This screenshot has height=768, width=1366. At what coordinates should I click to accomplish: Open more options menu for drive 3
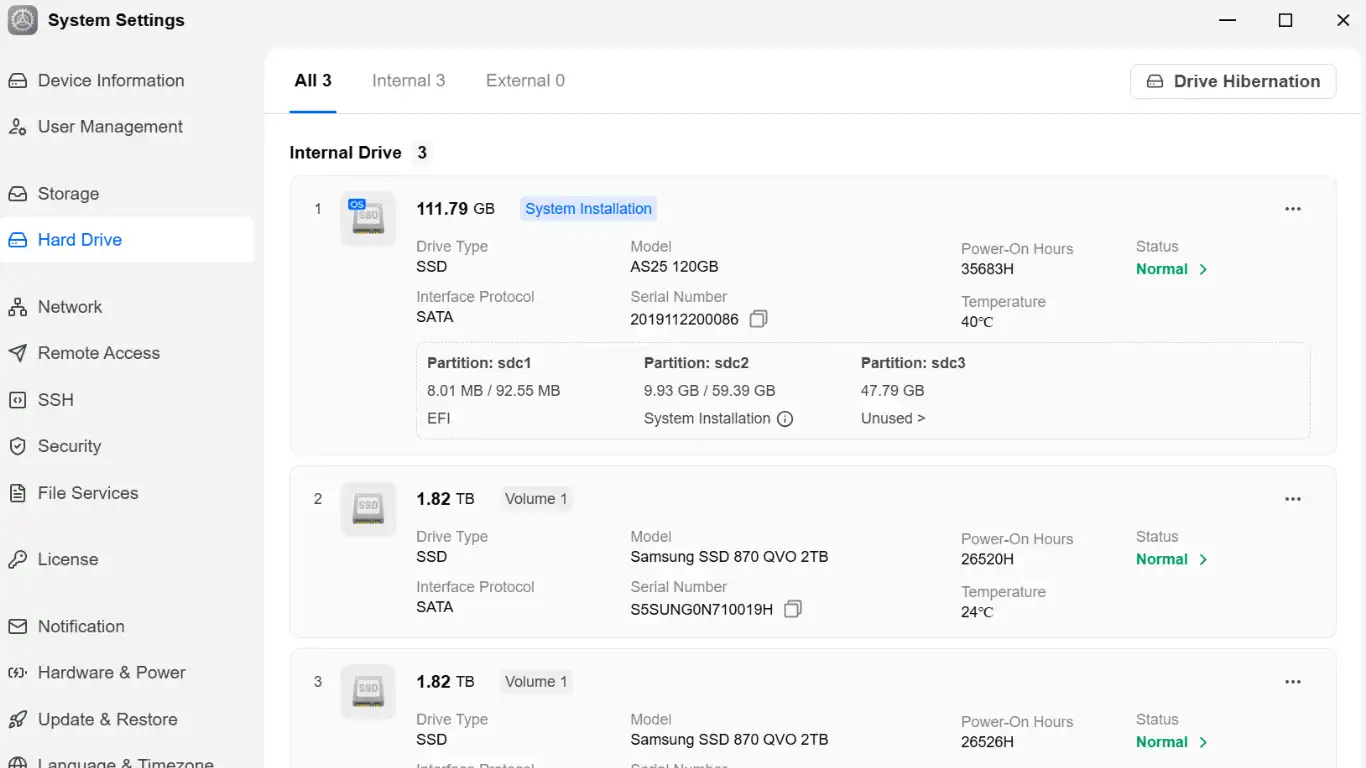1293,682
